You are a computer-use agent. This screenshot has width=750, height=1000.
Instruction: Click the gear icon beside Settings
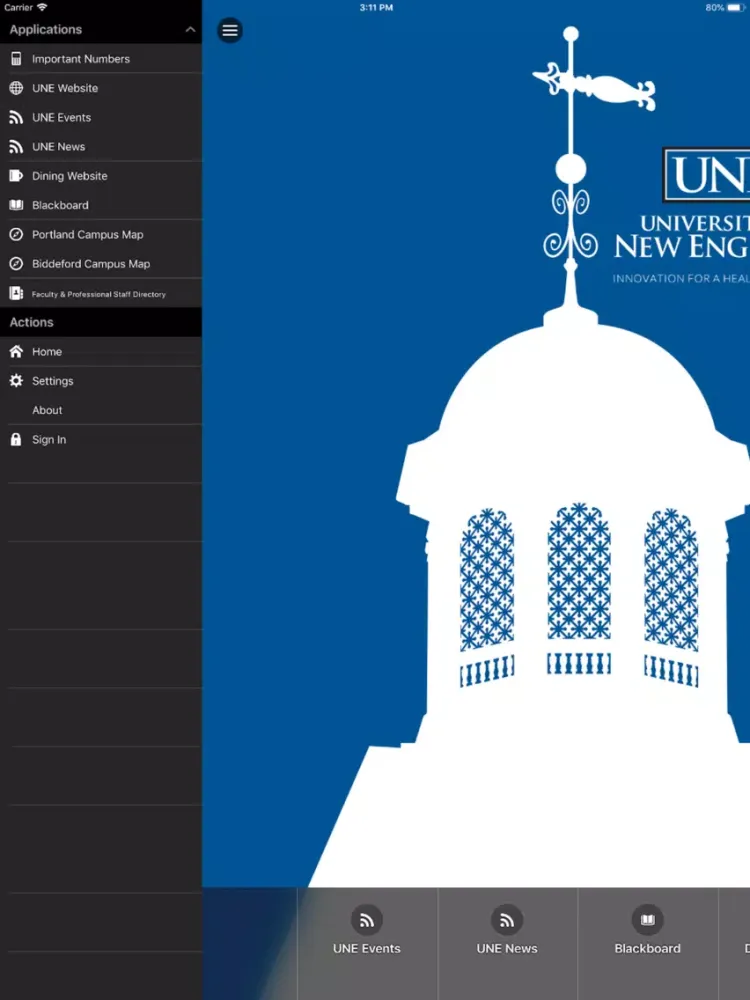pos(16,381)
